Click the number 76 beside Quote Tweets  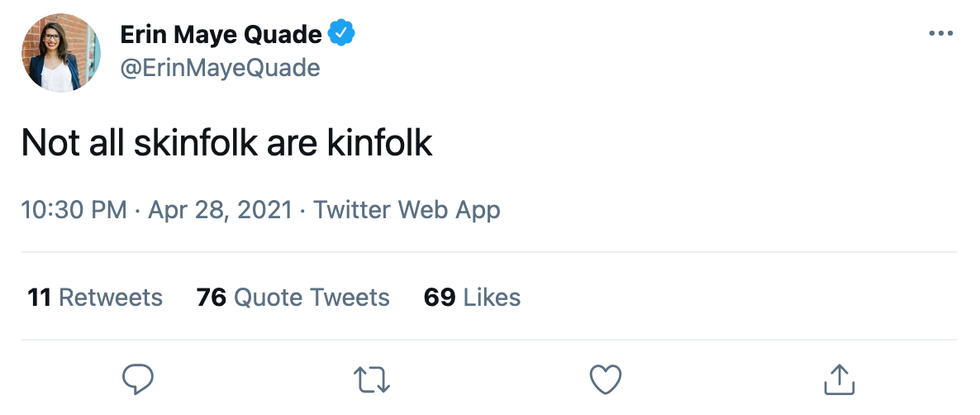pos(211,297)
